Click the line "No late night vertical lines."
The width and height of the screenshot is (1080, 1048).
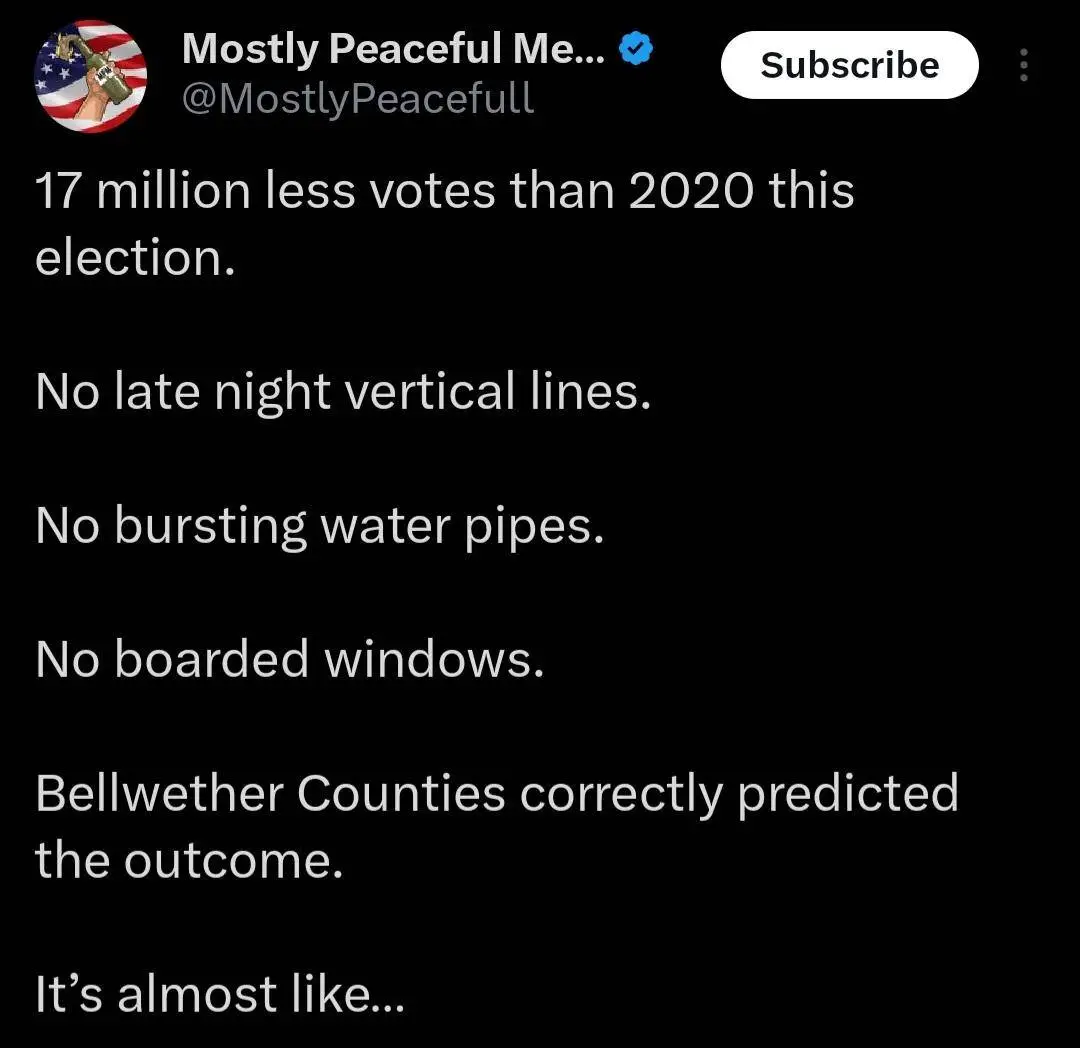[343, 392]
